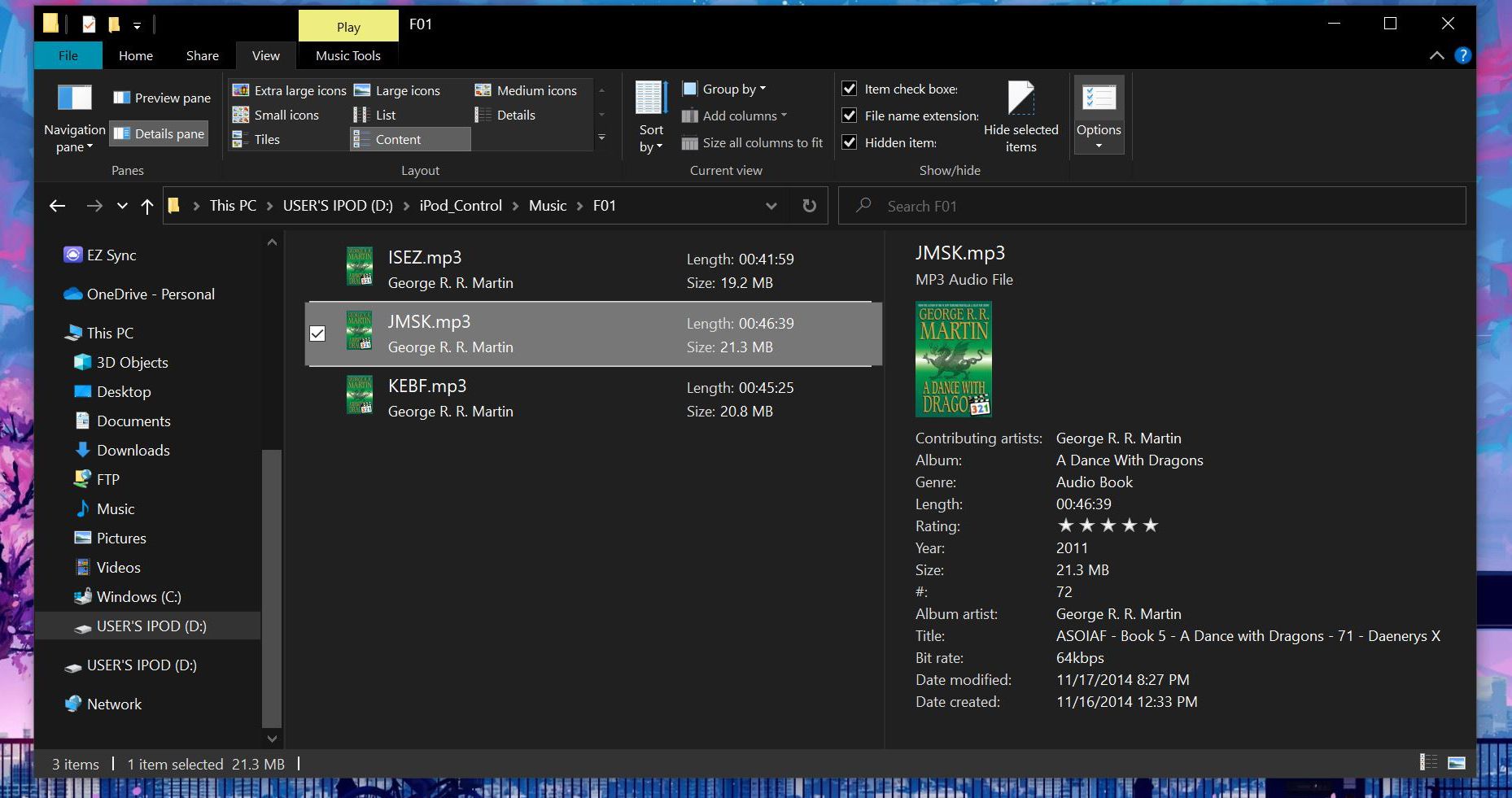This screenshot has height=798, width=1512.
Task: Click the Navigation pane icon
Action: [74, 98]
